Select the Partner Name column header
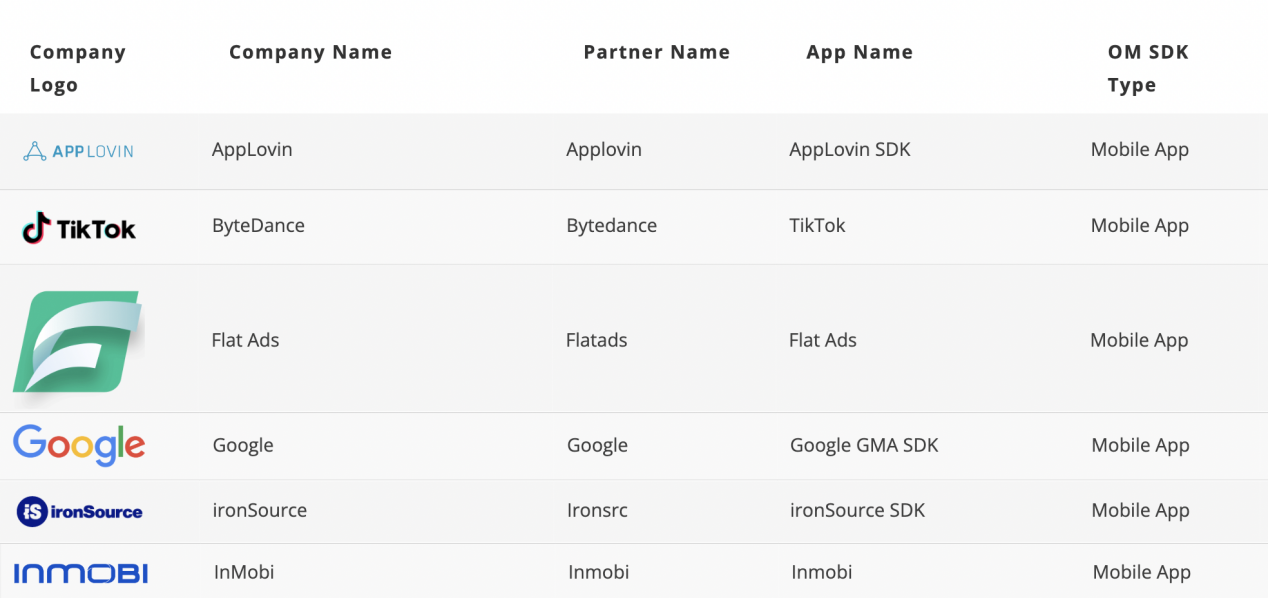This screenshot has width=1268, height=598. [656, 52]
